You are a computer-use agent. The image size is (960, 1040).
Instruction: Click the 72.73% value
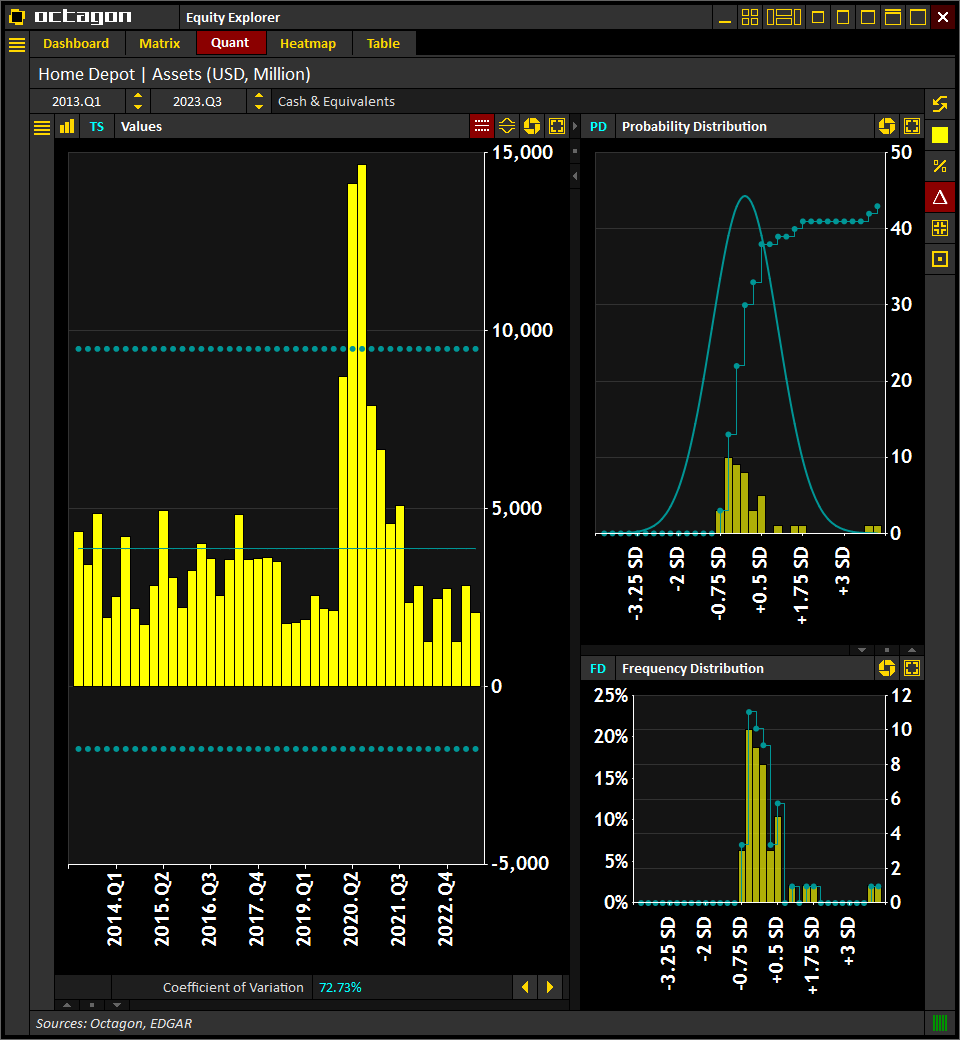tap(340, 988)
